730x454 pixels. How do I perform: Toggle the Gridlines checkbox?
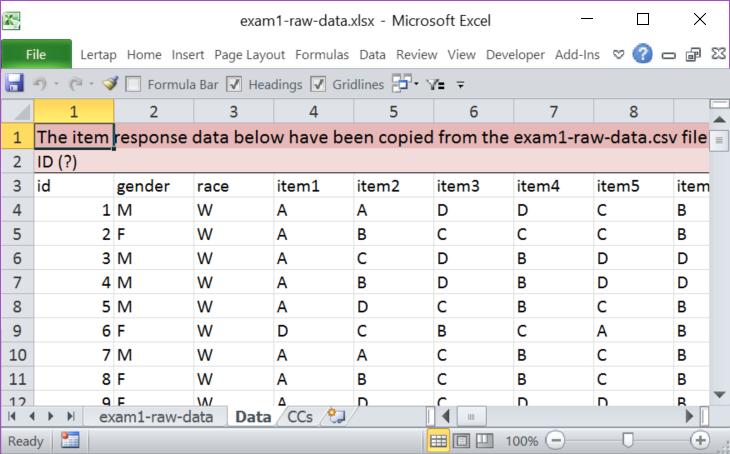pyautogui.click(x=318, y=85)
